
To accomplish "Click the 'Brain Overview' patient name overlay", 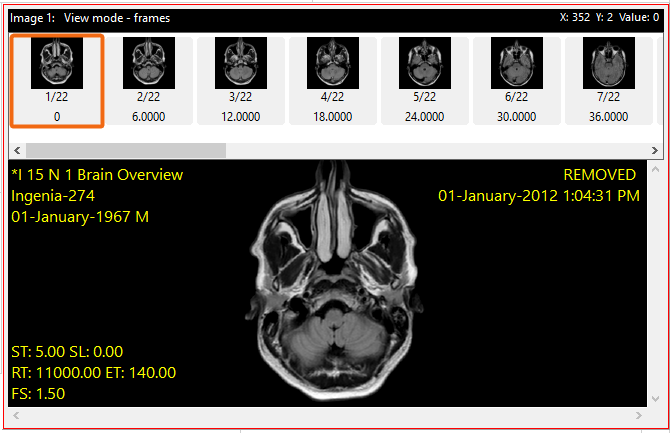I will [x=97, y=175].
